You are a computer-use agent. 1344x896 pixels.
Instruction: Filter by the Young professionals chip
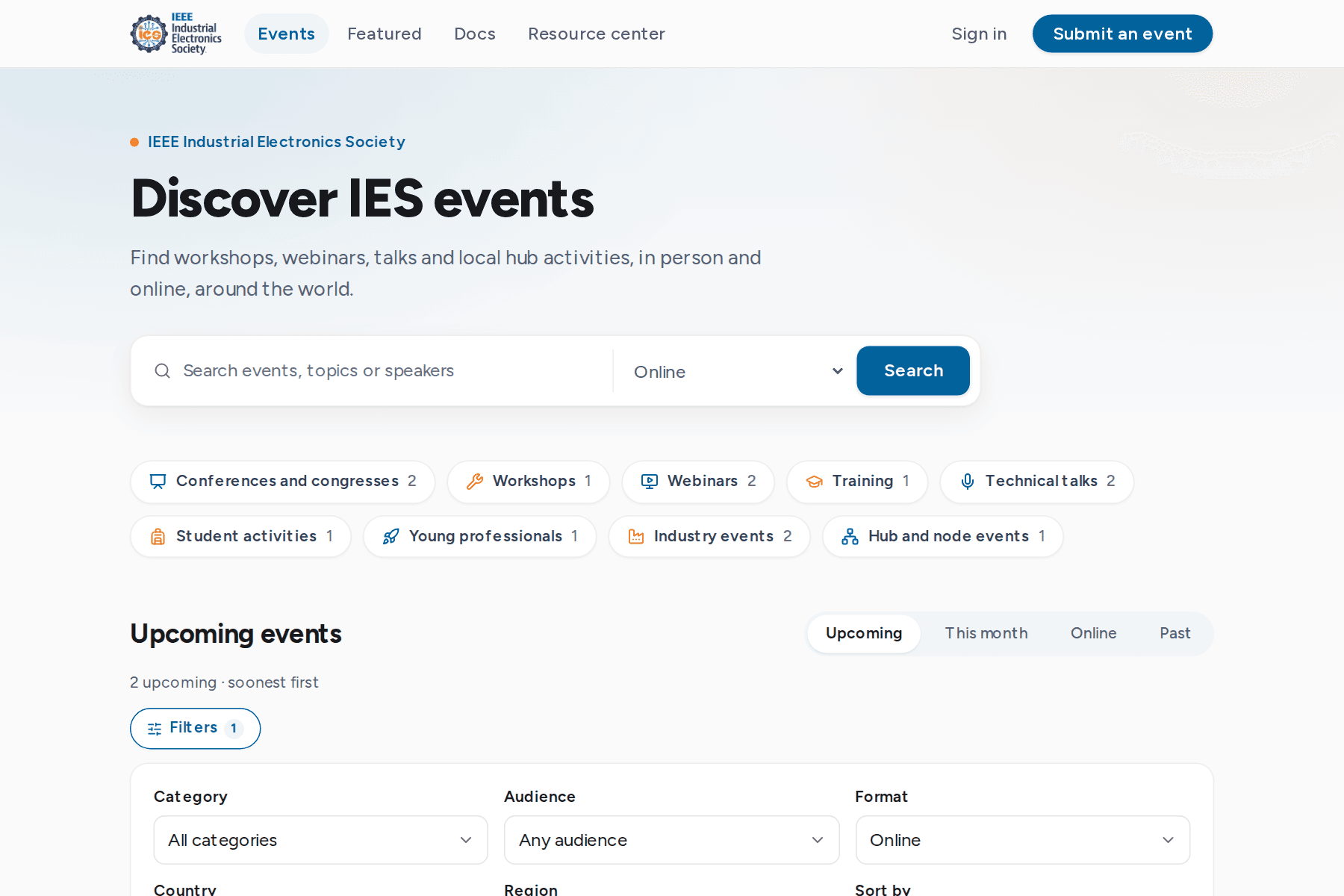pos(479,537)
